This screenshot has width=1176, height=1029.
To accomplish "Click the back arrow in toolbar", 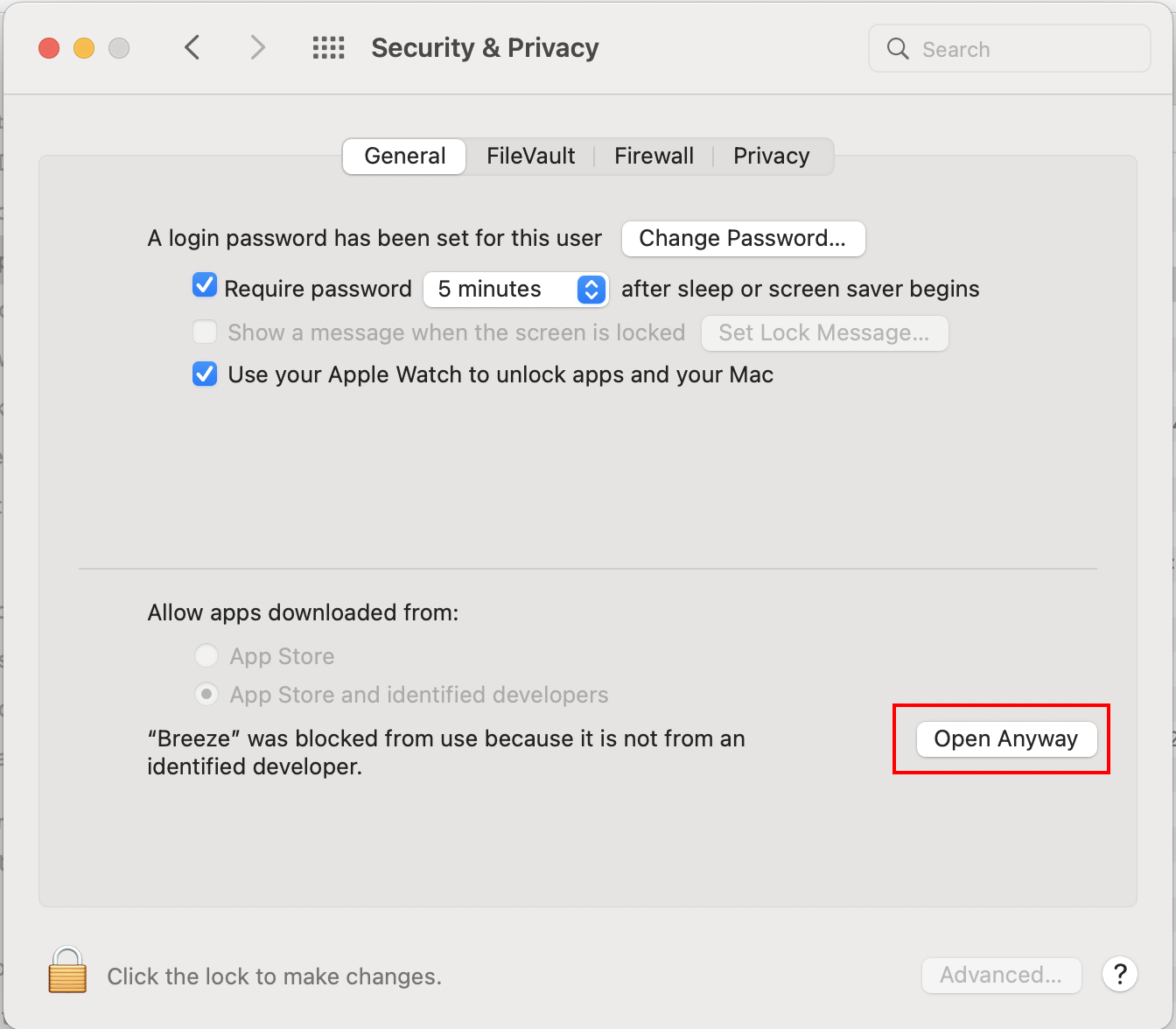I will (192, 47).
